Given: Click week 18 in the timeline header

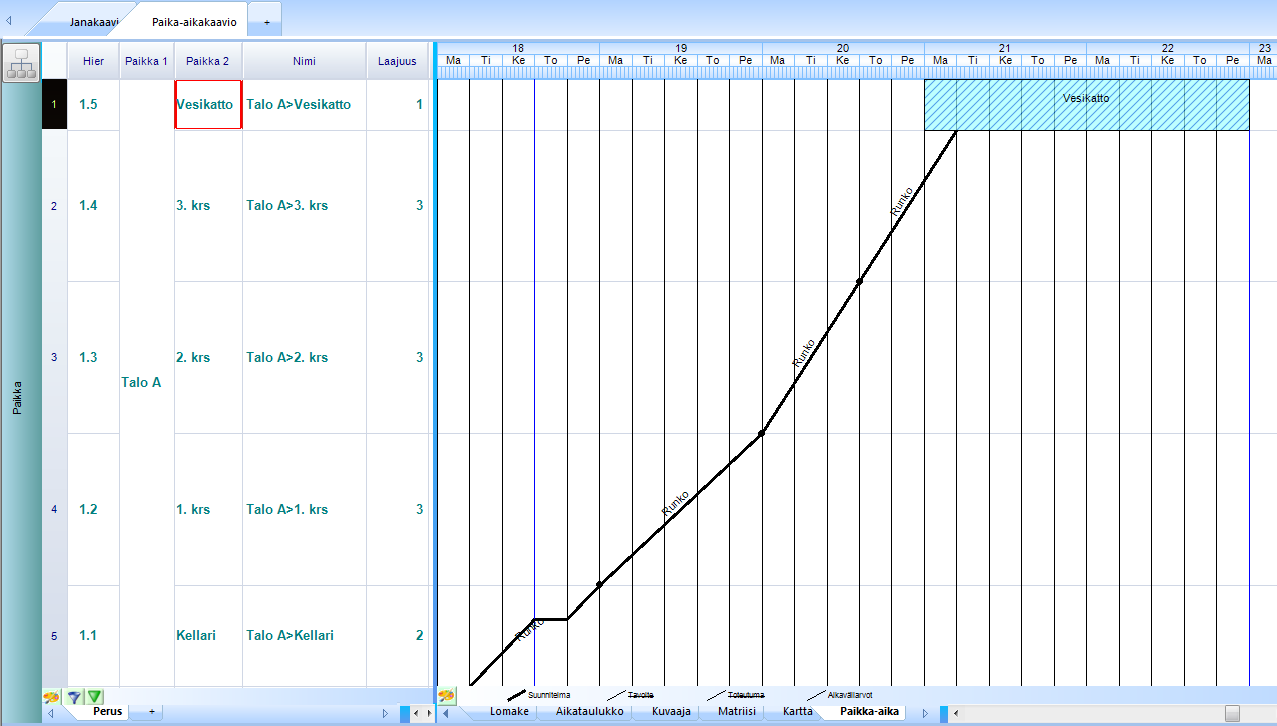Looking at the screenshot, I should pos(518,48).
